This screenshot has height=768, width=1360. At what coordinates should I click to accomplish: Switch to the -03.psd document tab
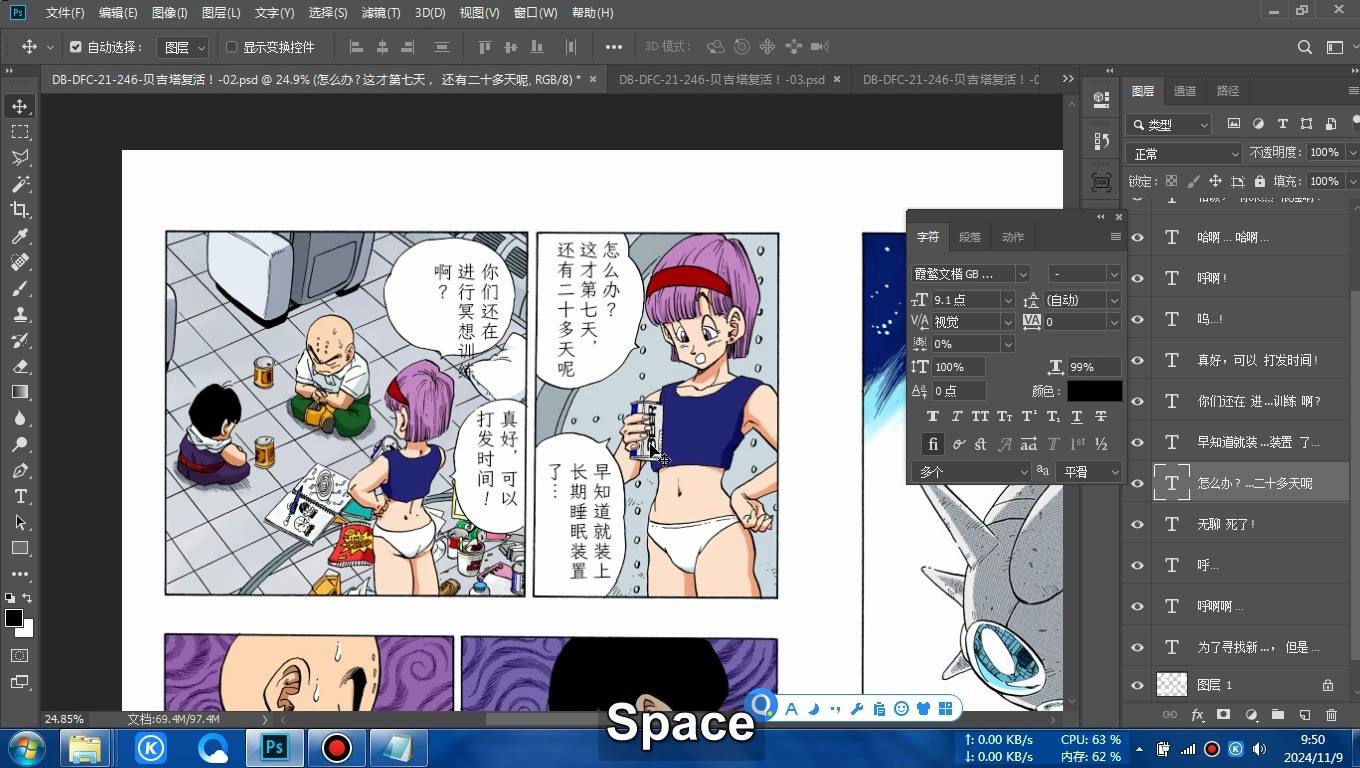722,80
